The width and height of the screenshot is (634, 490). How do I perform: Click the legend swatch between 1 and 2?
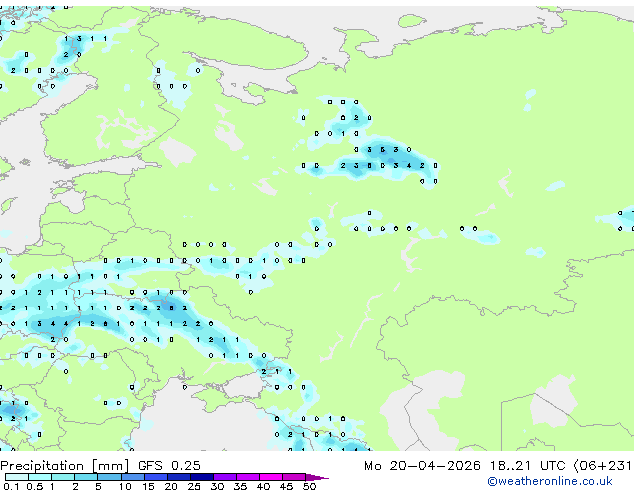coord(63,477)
